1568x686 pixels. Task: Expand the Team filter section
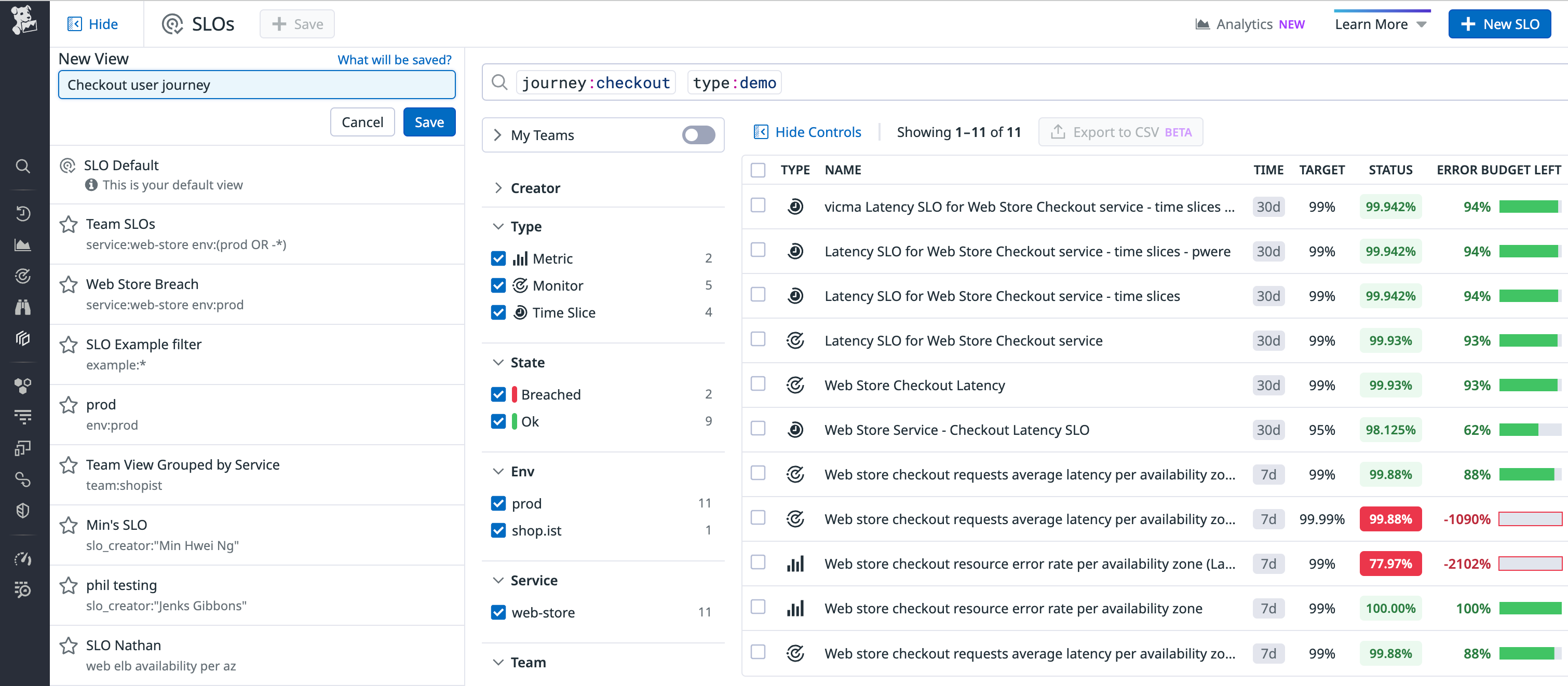point(498,662)
